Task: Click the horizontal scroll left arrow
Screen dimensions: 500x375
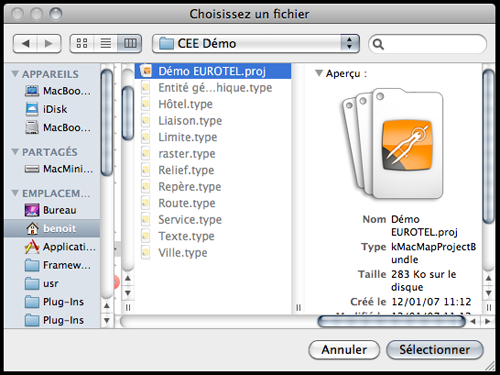Action: [473, 321]
